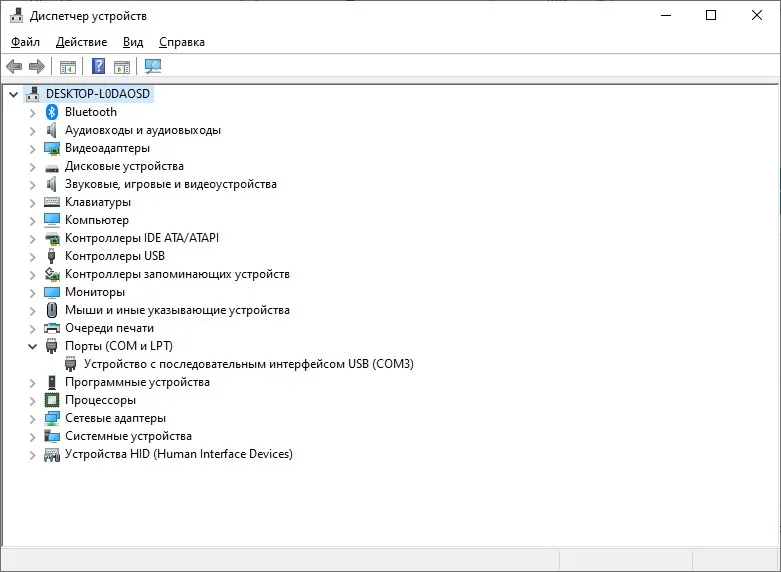
Task: Click the printer icon for Очереди печати
Action: coord(52,328)
